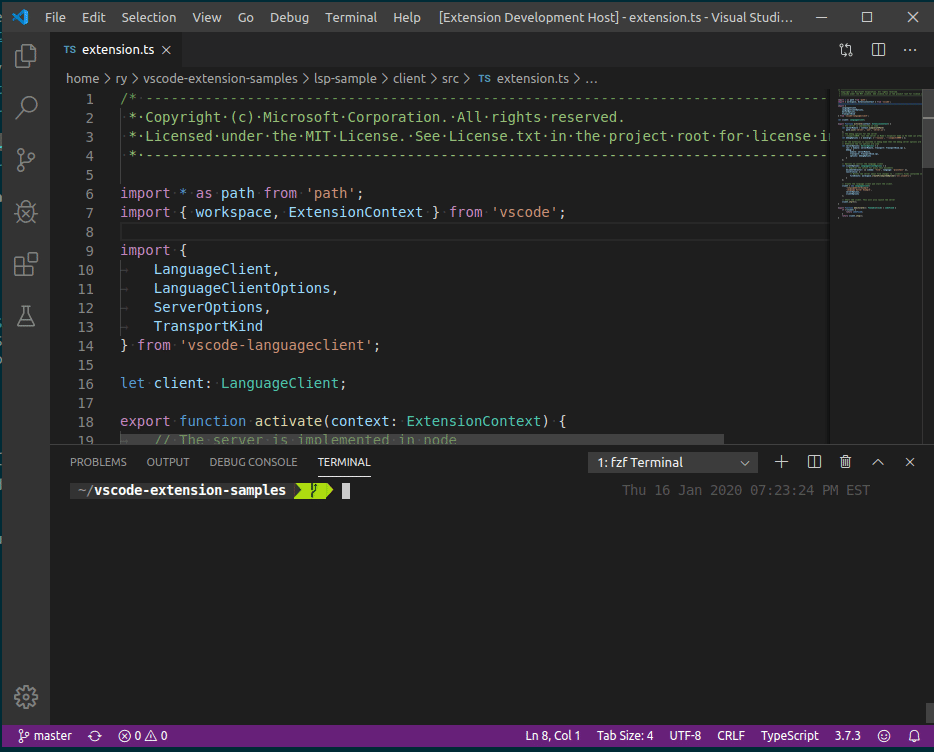Create a new terminal with plus icon

[x=782, y=462]
